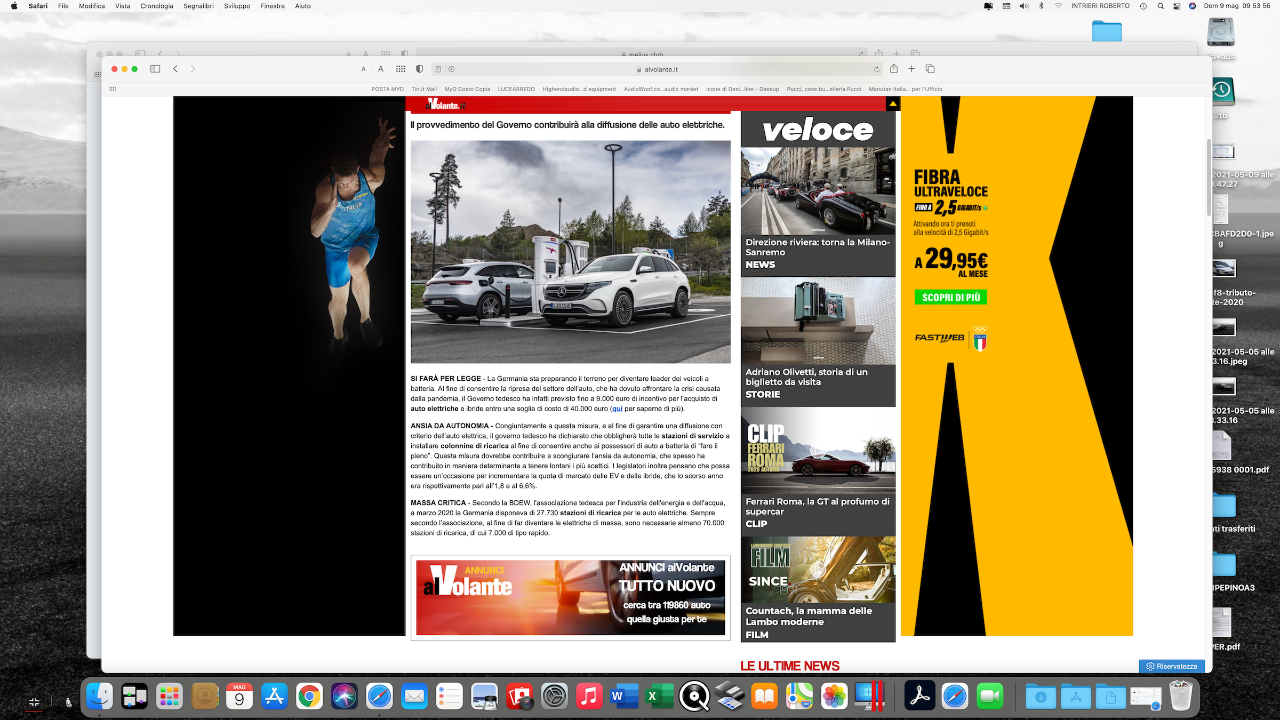Toggle the Reader view icon
The width and height of the screenshot is (1280, 720).
click(x=437, y=69)
